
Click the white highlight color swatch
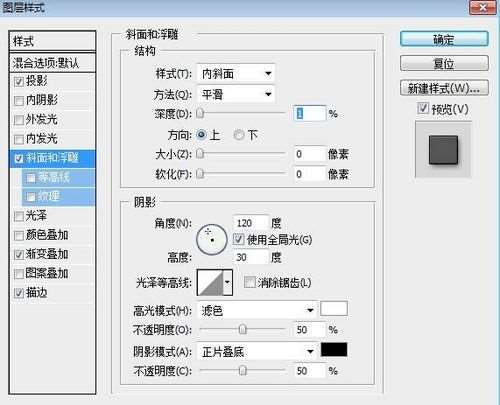334,309
